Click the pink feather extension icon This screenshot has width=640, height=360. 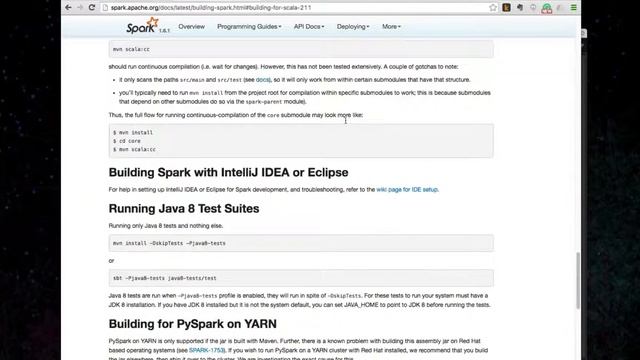click(560, 7)
